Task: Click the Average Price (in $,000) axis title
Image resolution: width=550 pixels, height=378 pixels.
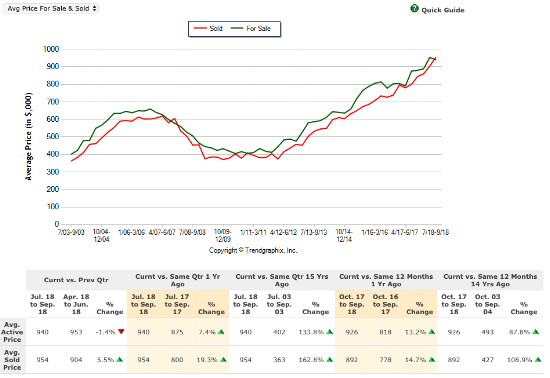Action: pyautogui.click(x=28, y=136)
